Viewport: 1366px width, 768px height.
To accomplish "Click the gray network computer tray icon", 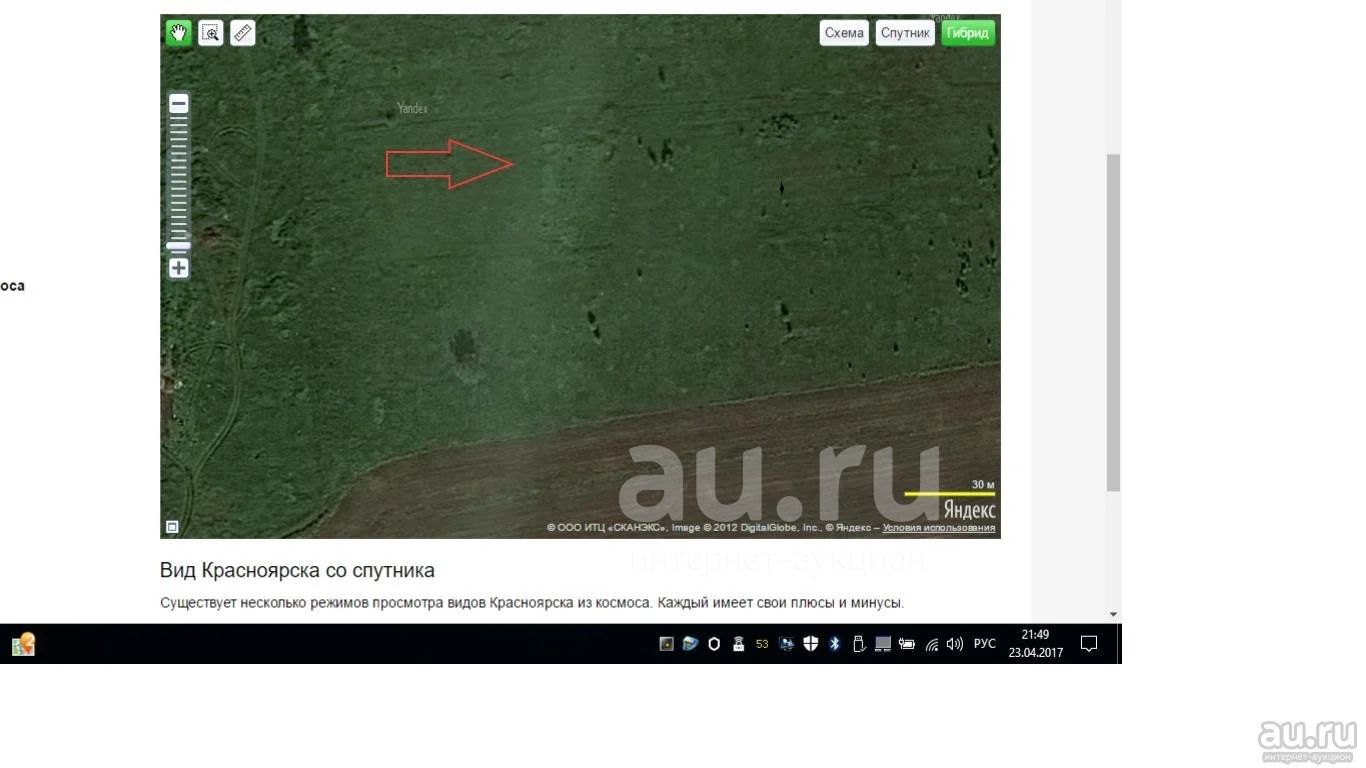I will [x=883, y=644].
